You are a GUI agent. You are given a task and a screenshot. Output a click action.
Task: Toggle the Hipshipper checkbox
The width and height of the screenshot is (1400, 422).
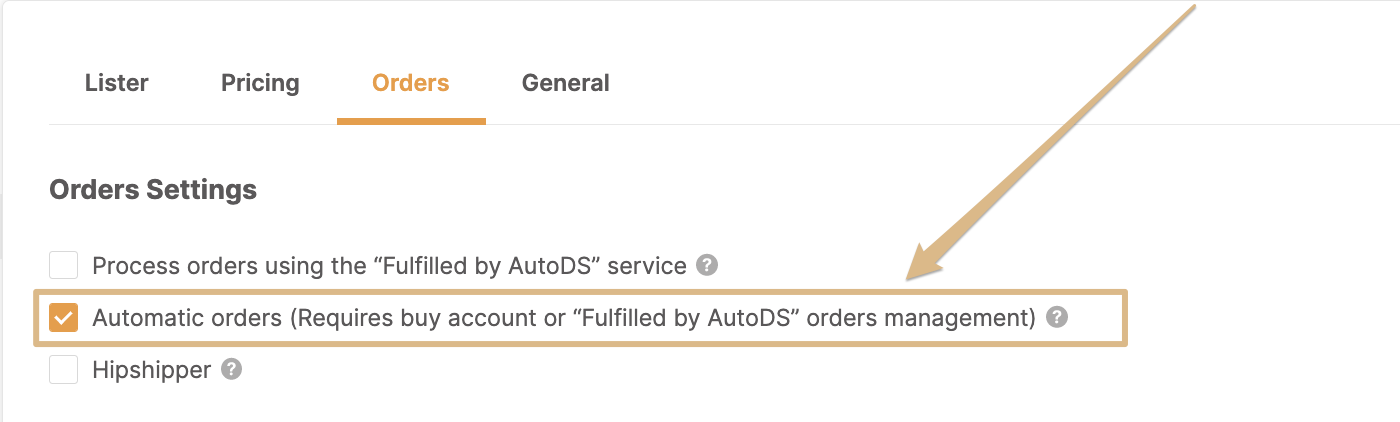(x=64, y=370)
